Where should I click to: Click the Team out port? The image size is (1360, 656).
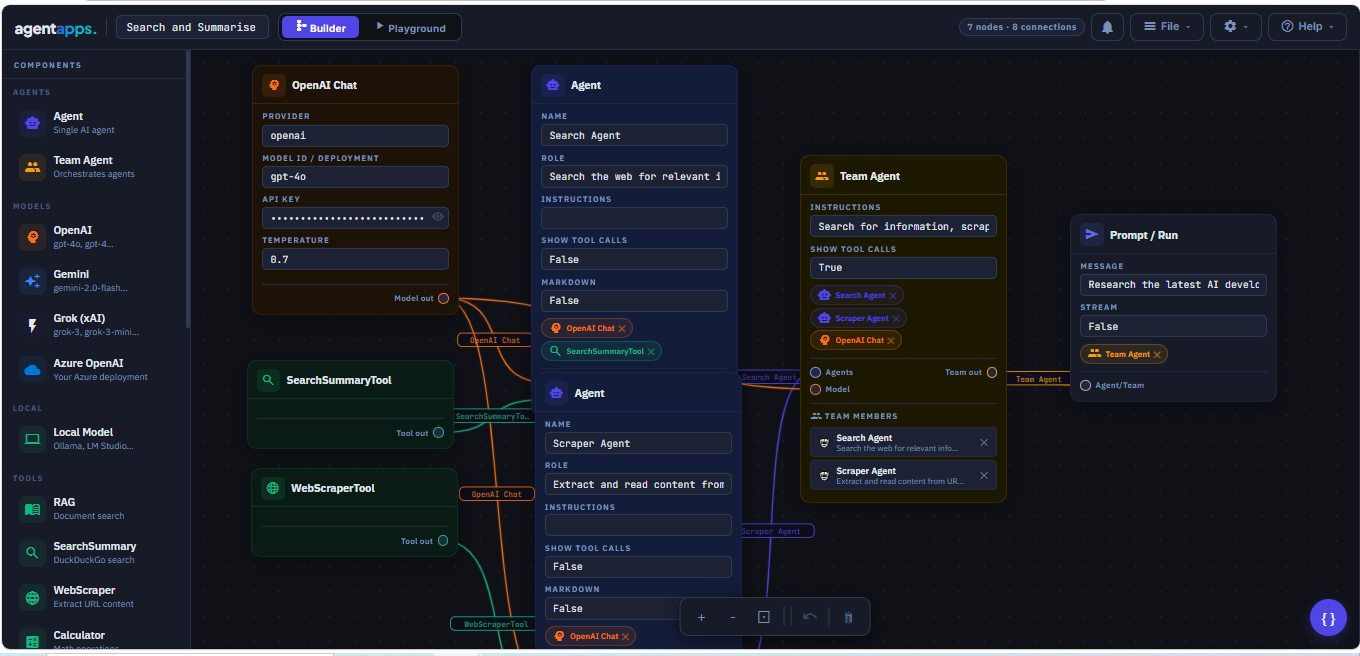(x=992, y=372)
